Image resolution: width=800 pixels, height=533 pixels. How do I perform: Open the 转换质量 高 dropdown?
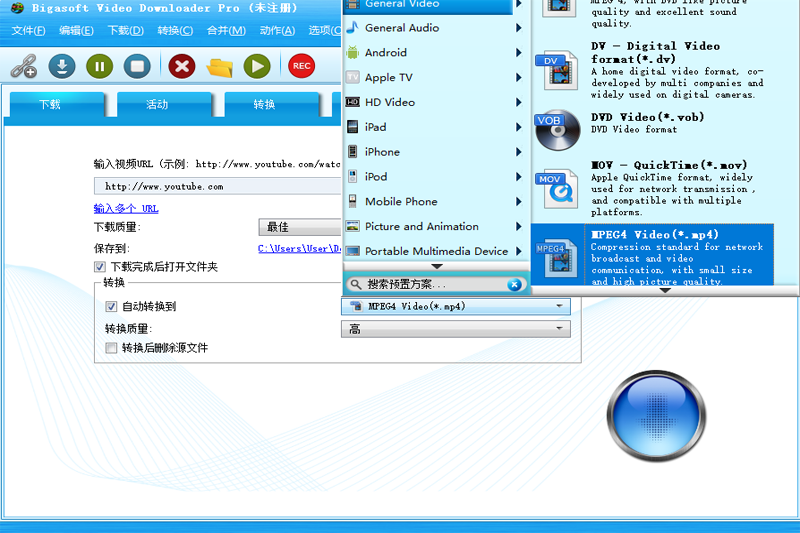click(455, 329)
